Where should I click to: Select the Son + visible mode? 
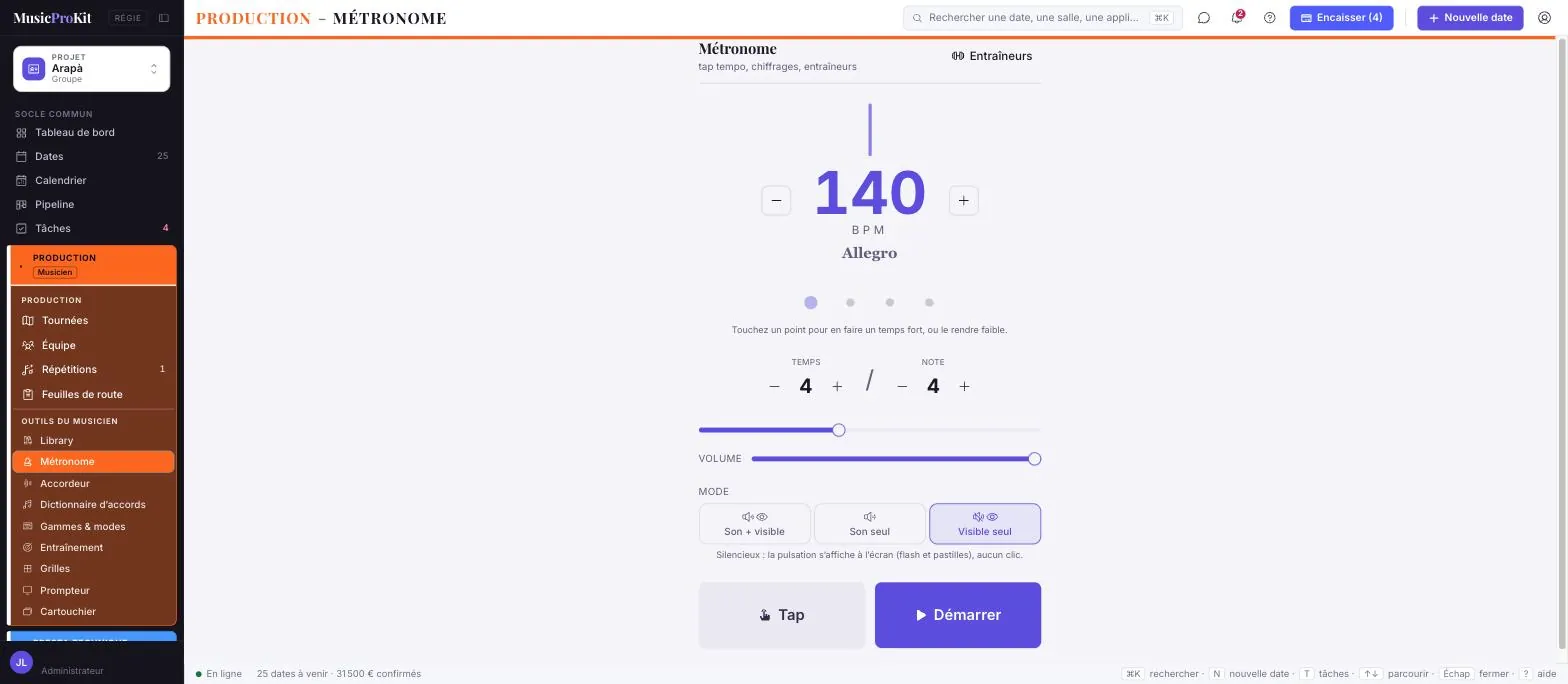pyautogui.click(x=754, y=524)
